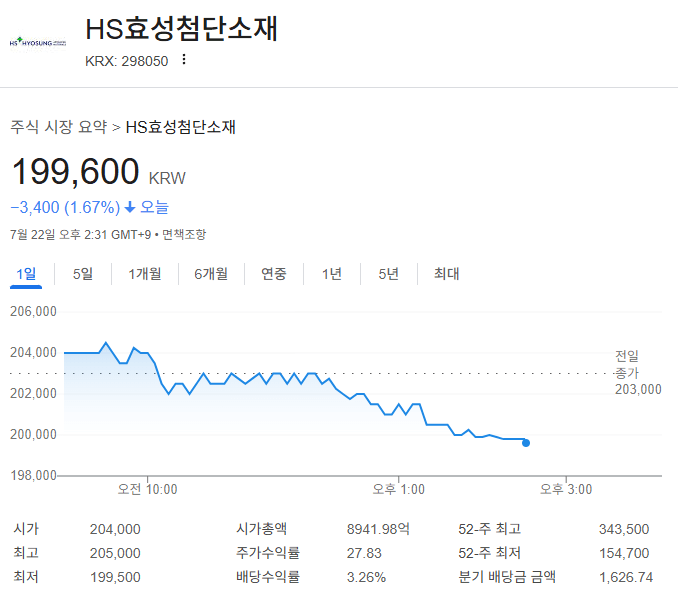
Task: Click the 분기 배당금 금액 value 1,626.74
Action: [x=626, y=577]
